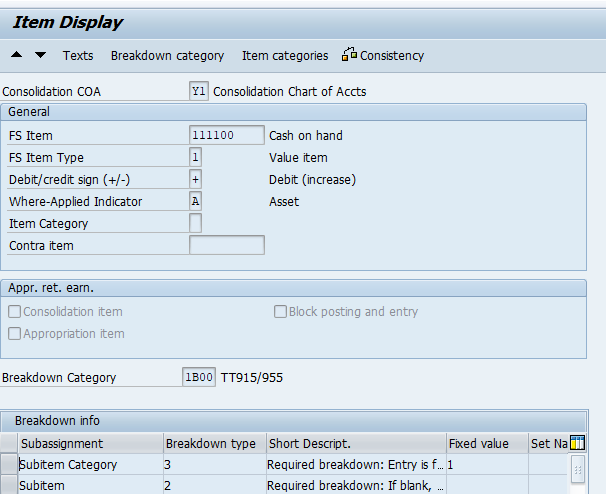Toggle the Block posting and entry checkbox
The width and height of the screenshot is (606, 494).
(281, 312)
